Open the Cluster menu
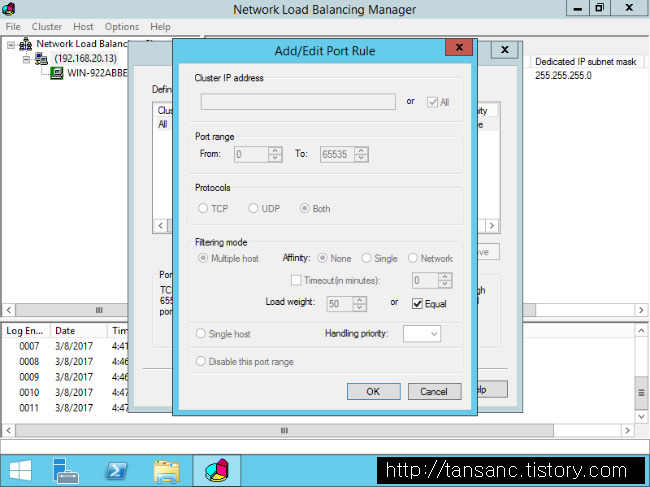Screen dimensions: 650x487 [47, 27]
